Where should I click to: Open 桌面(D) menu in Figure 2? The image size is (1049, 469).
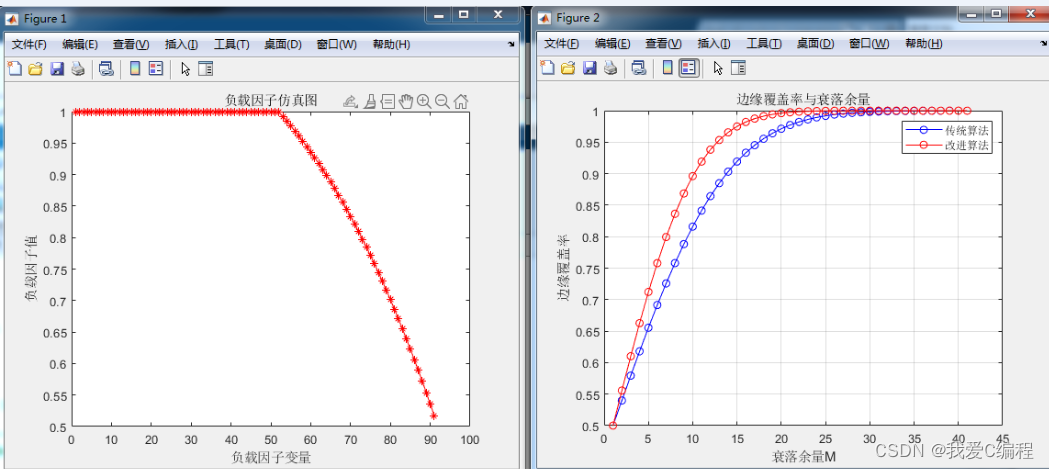(816, 43)
